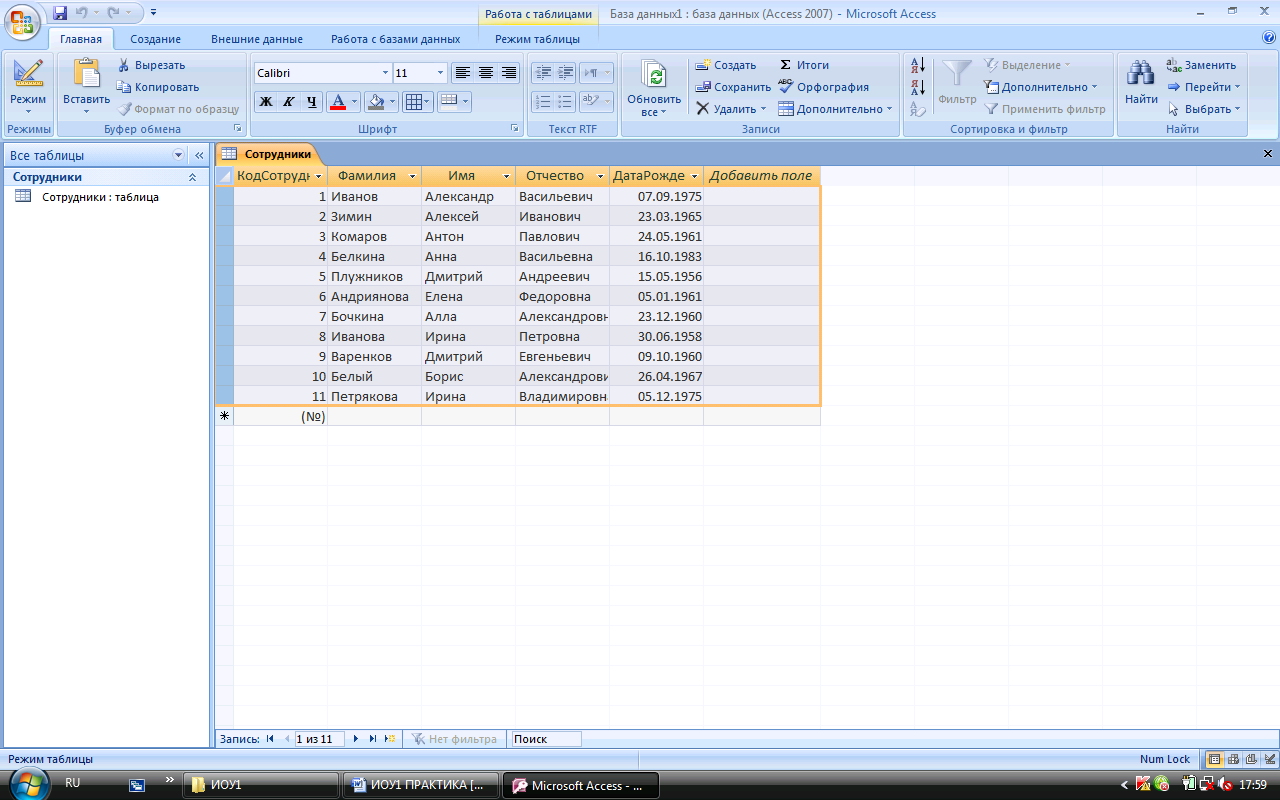1280x800 pixels.
Task: Click the Вставить paste icon
Action: (x=87, y=74)
